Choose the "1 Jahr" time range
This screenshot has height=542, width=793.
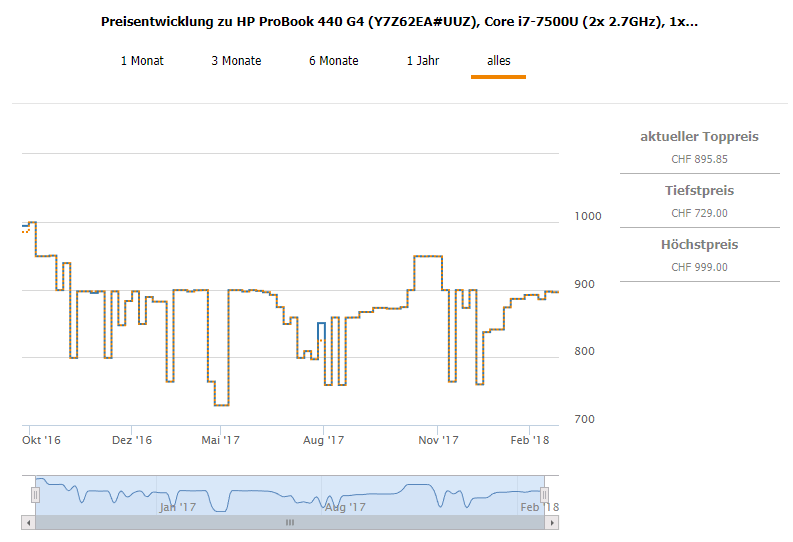coord(422,61)
